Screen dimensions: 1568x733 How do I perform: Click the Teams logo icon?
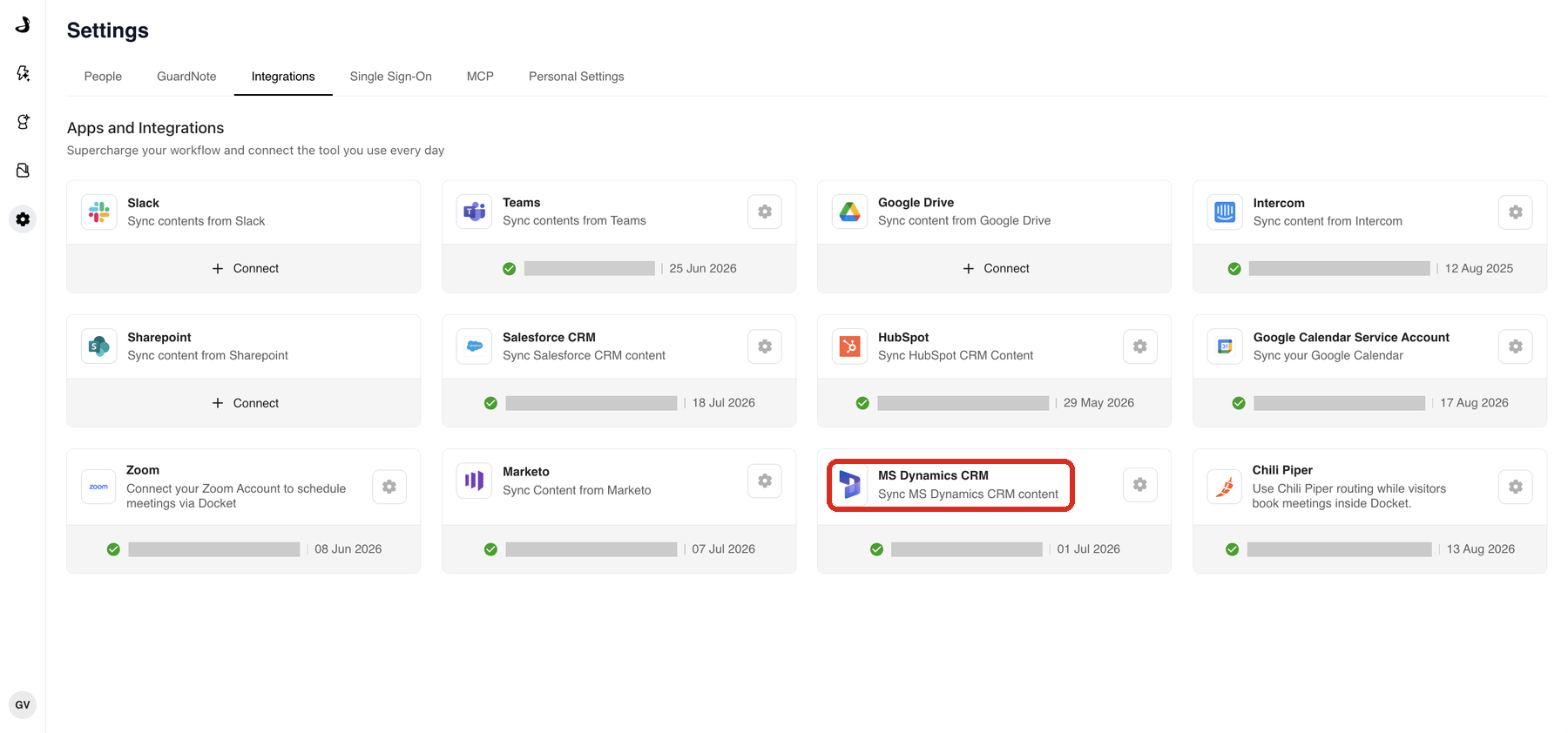[475, 212]
